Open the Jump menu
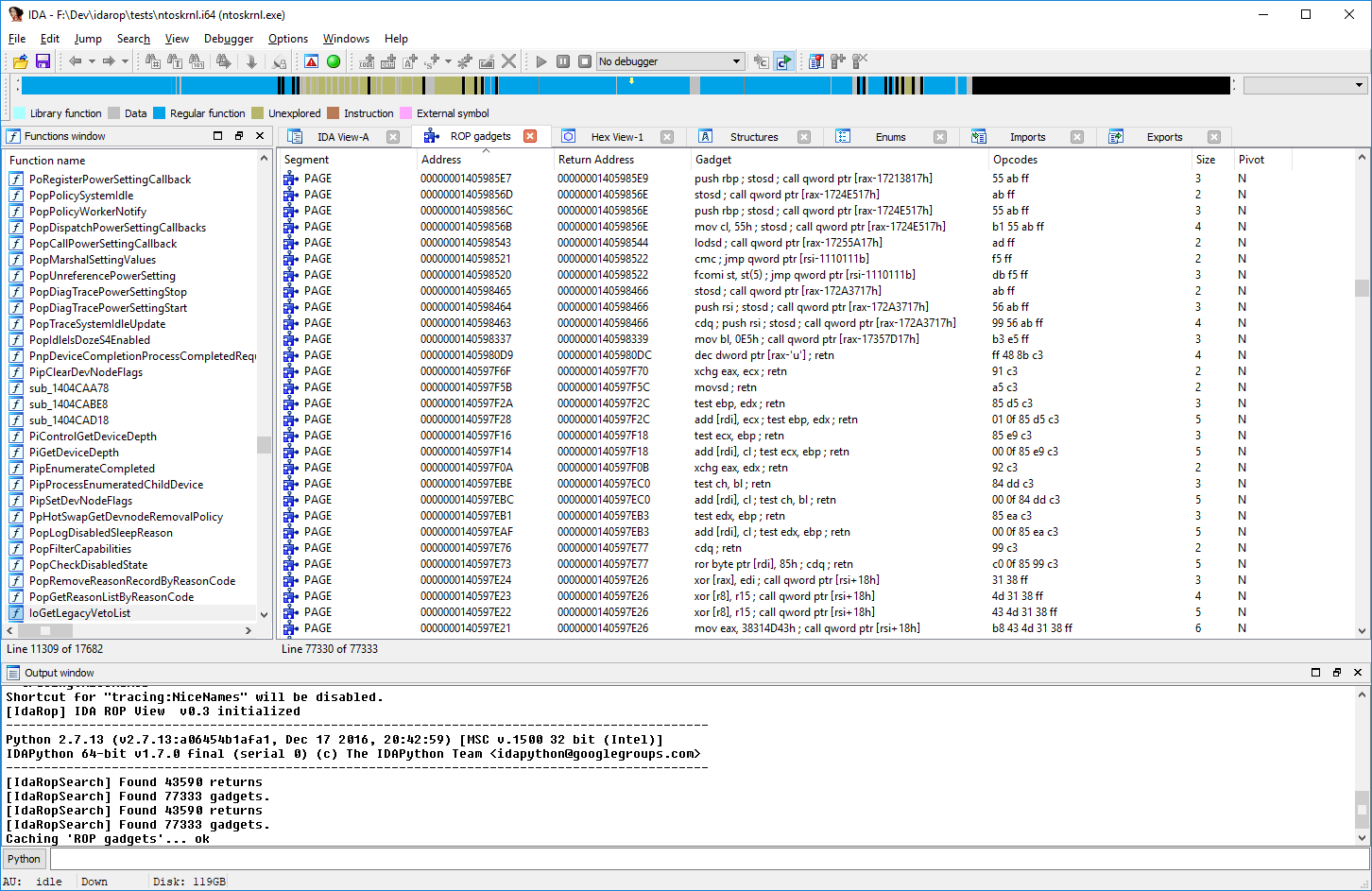1372x891 pixels. pos(88,39)
